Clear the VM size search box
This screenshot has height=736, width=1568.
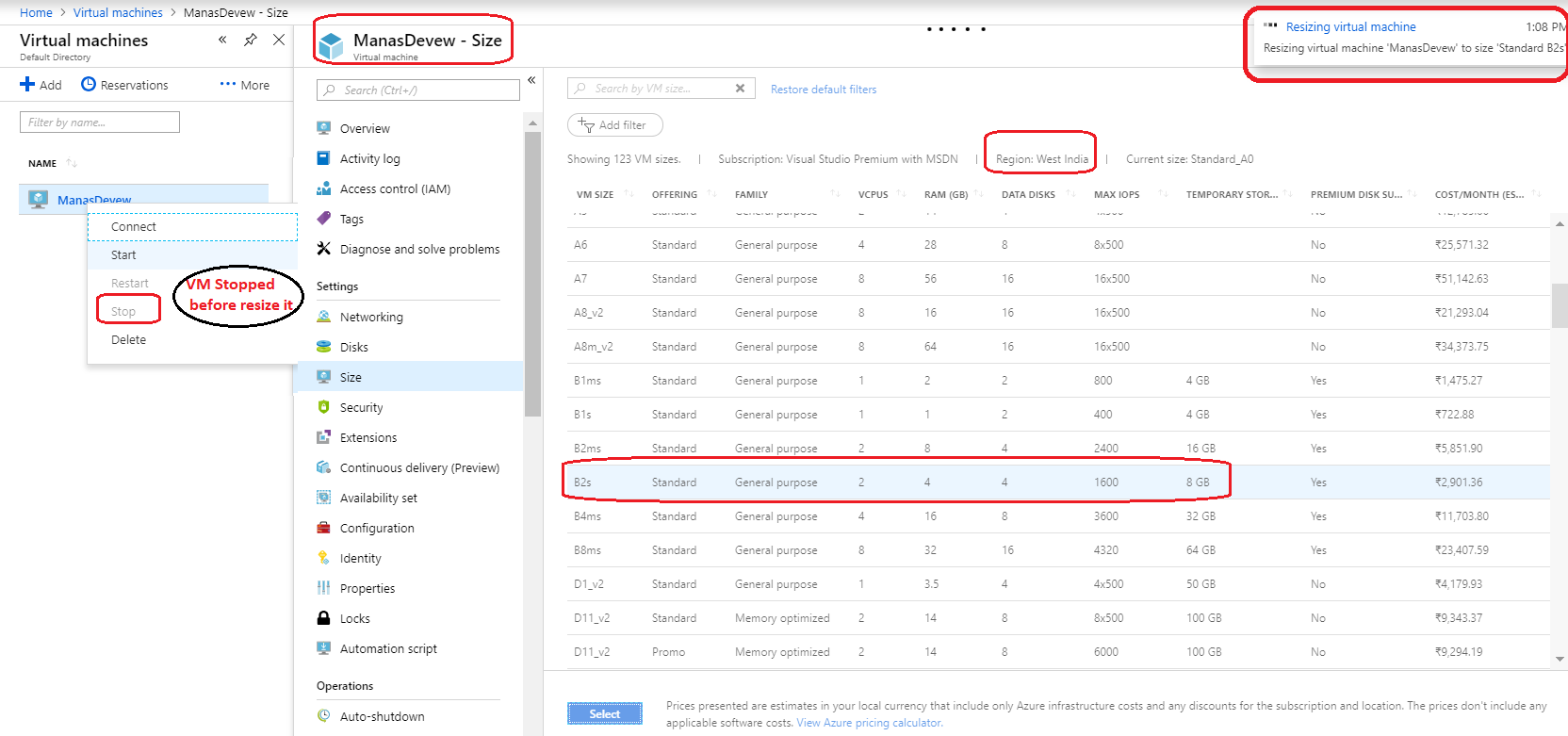point(740,89)
